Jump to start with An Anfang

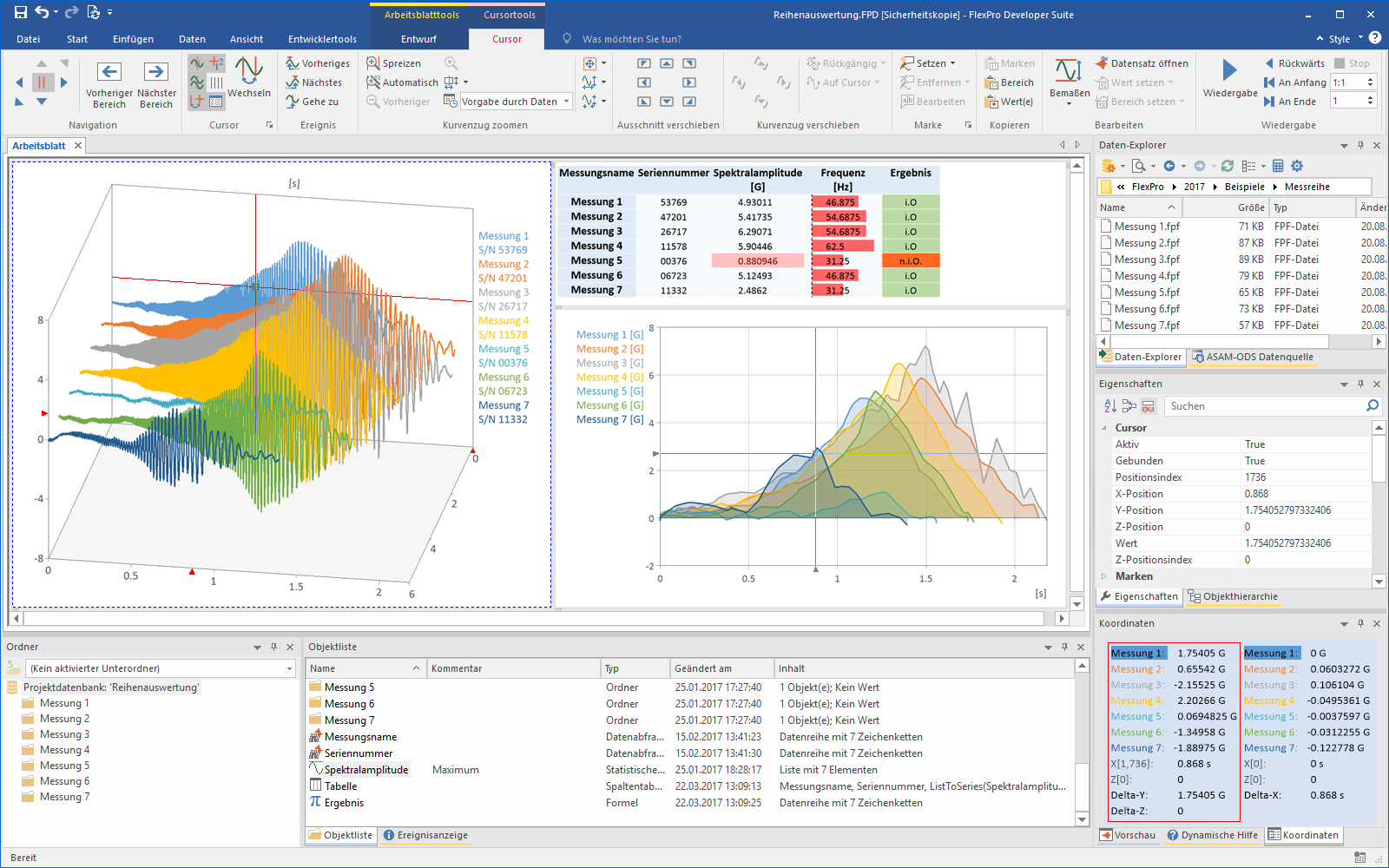point(1294,82)
